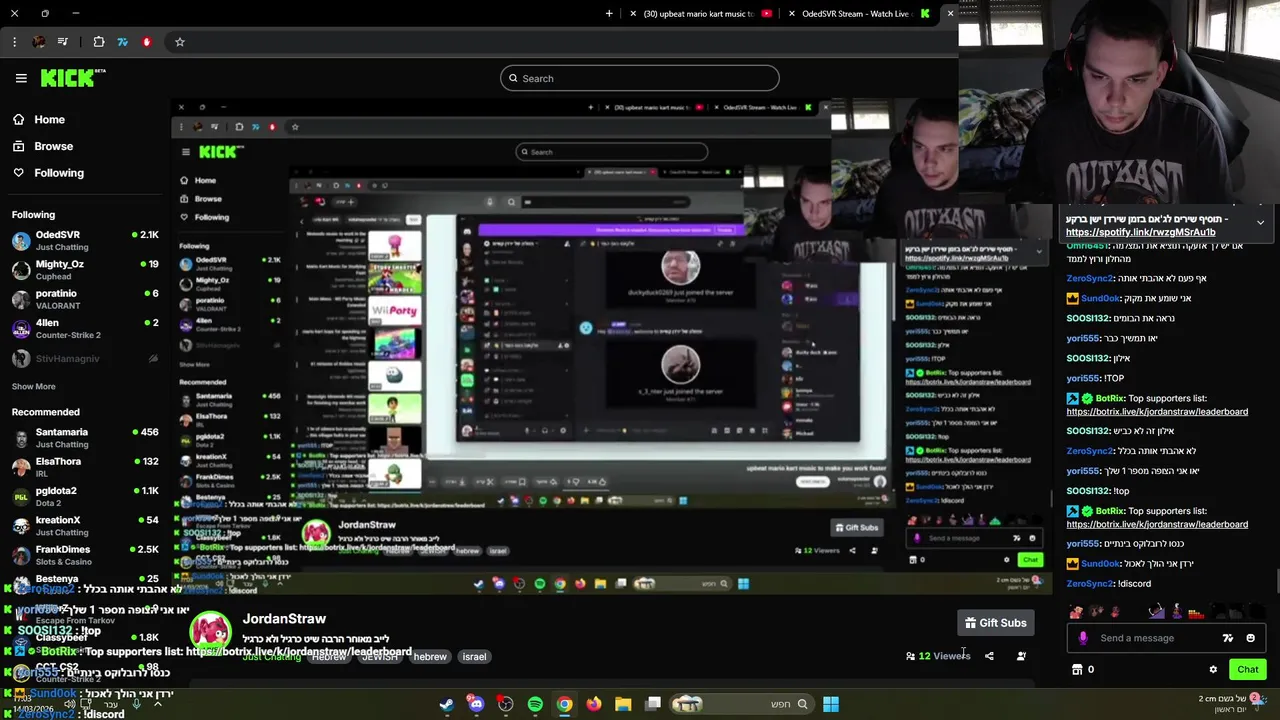Screen dimensions: 1280x720
Task: Open offline StiviHamagniv channel
Action: tap(85, 358)
